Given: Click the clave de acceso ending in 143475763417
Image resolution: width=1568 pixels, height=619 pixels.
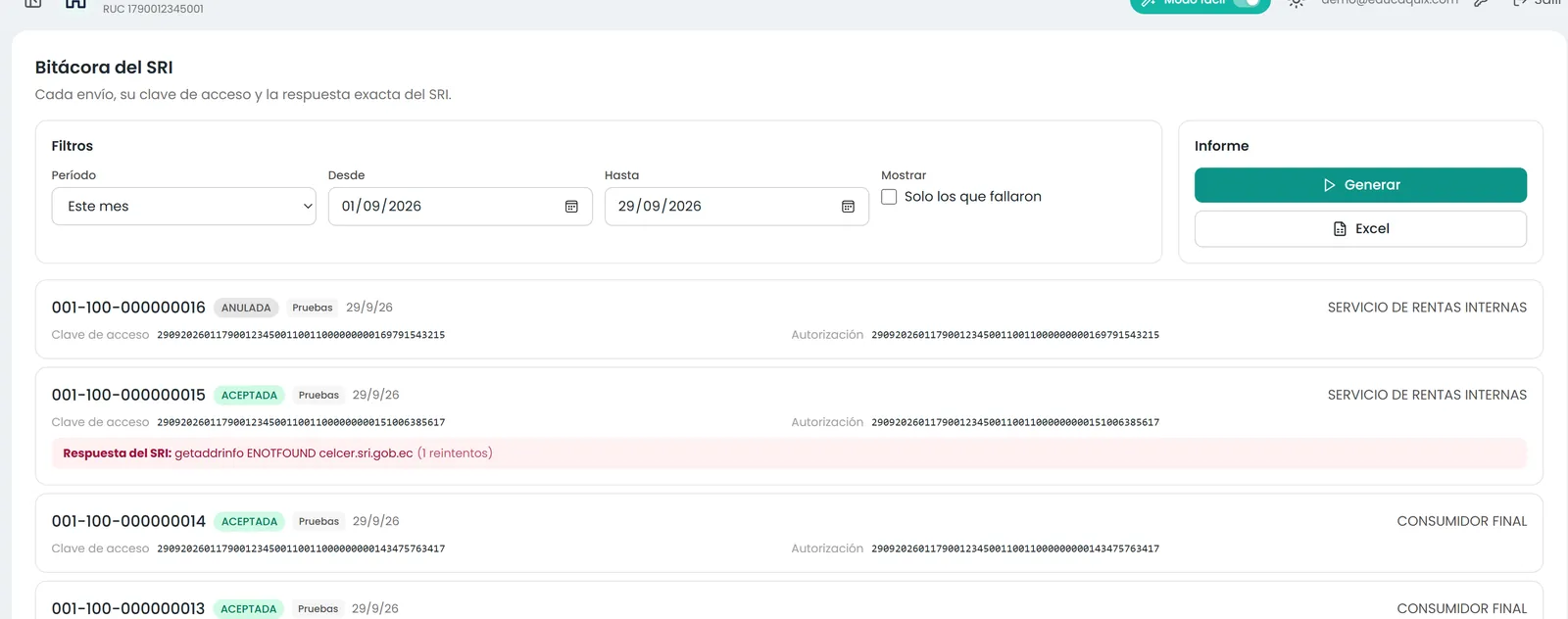Looking at the screenshot, I should pyautogui.click(x=301, y=548).
